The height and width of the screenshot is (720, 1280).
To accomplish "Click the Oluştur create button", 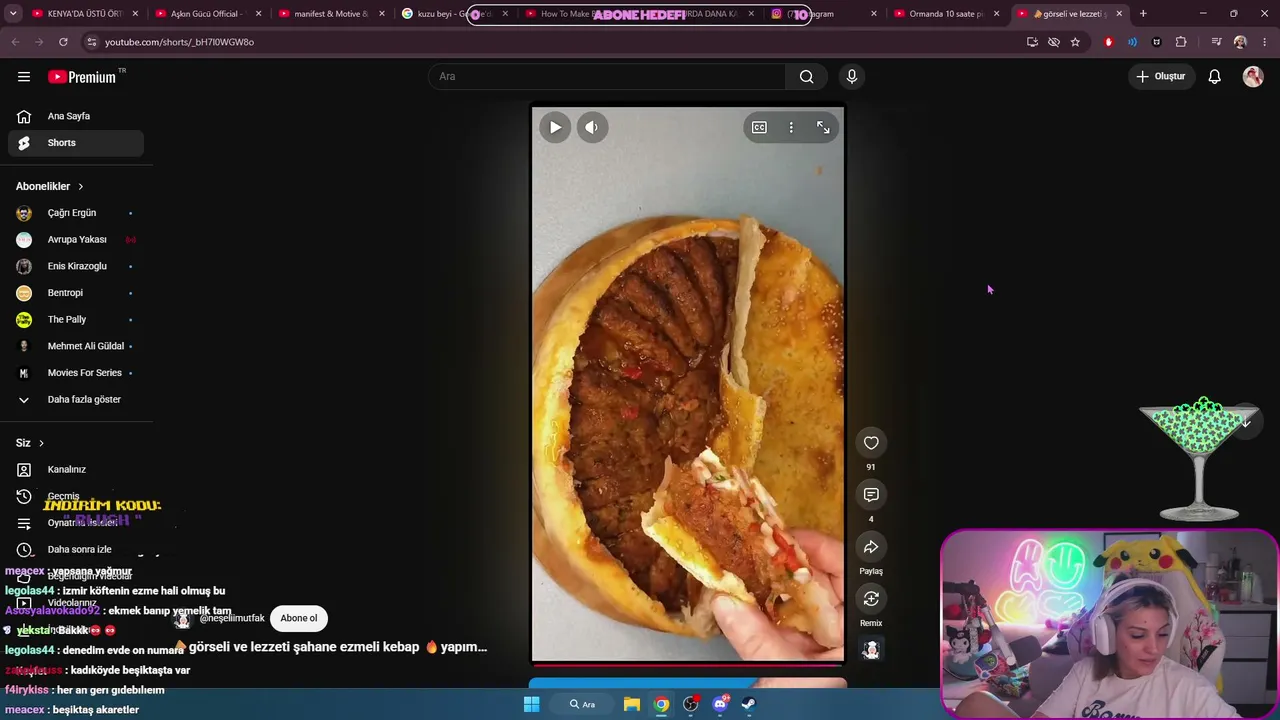I will (1160, 76).
